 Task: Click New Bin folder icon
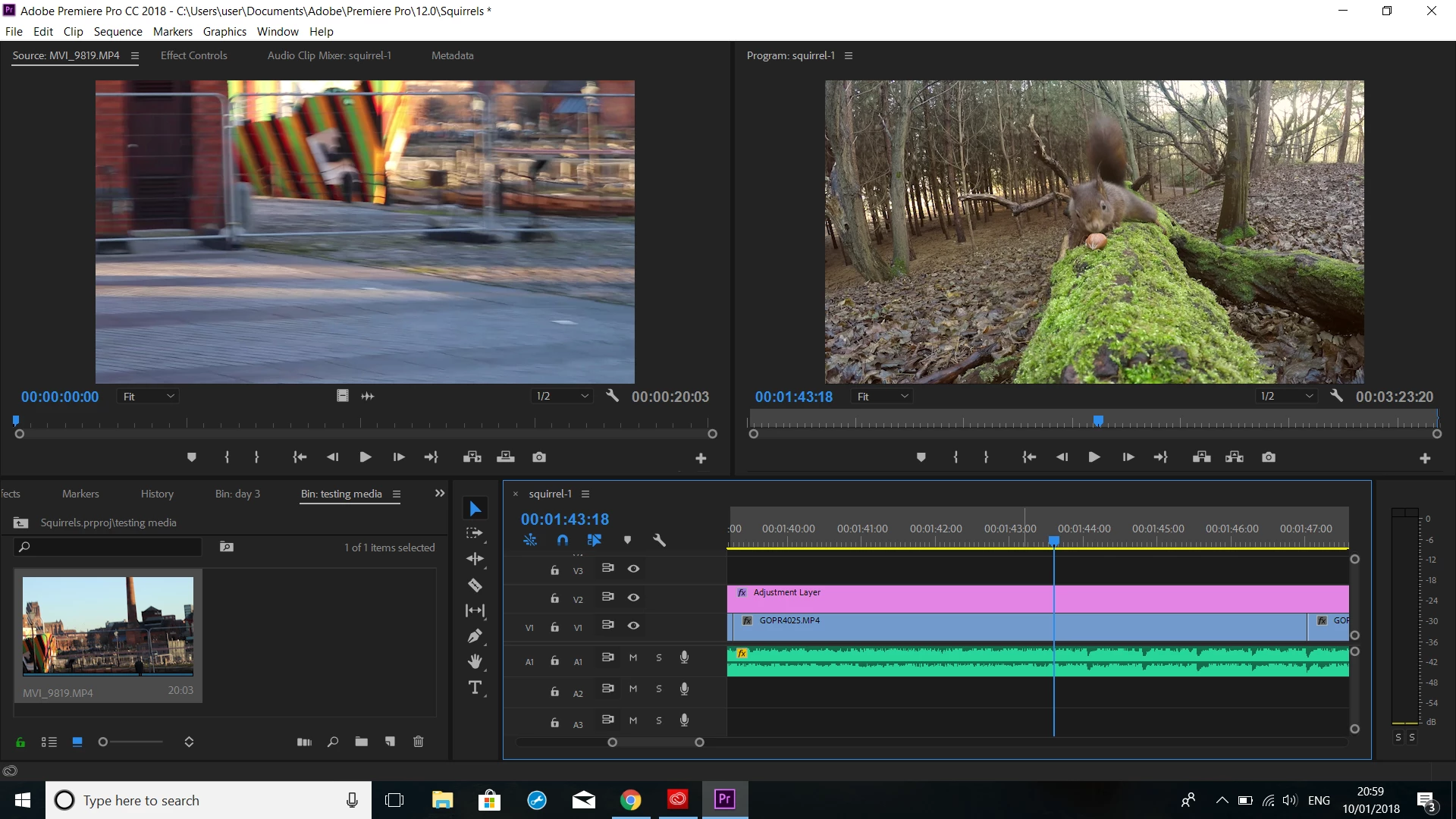(361, 742)
